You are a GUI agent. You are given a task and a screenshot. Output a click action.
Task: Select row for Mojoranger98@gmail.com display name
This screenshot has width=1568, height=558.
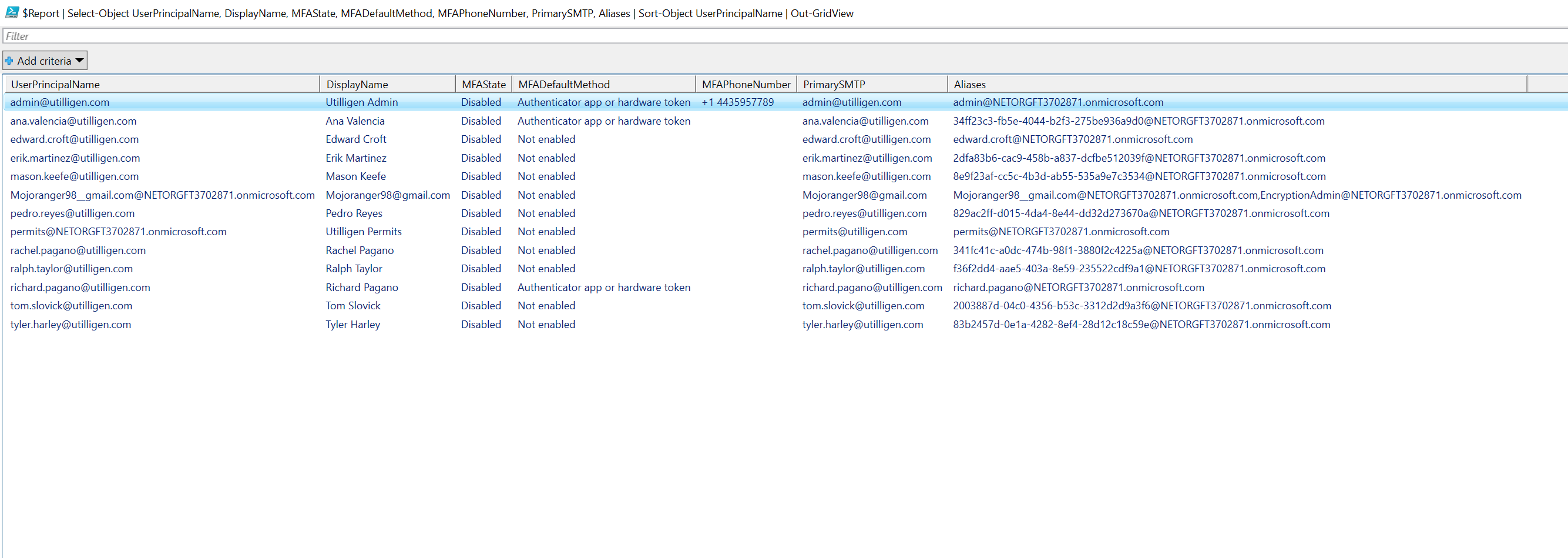(388, 195)
